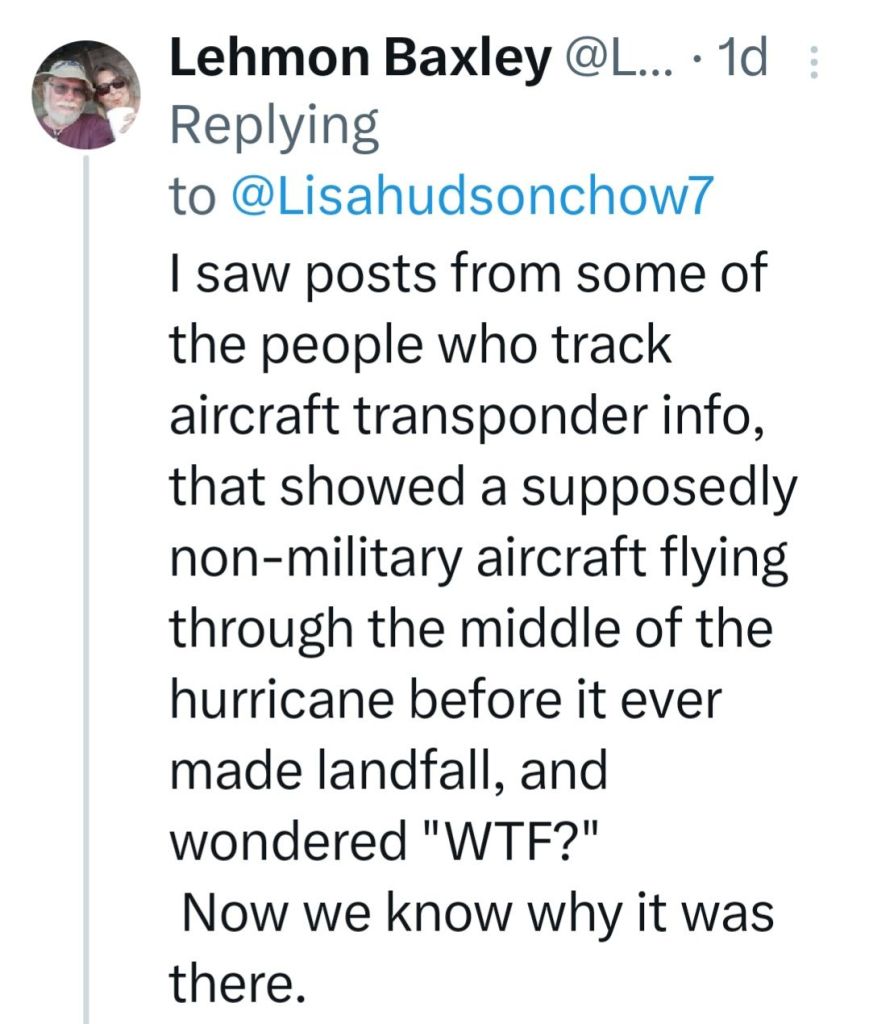The width and height of the screenshot is (869, 1024).
Task: Click Lehmon Baxley's profile avatar
Action: (x=88, y=95)
